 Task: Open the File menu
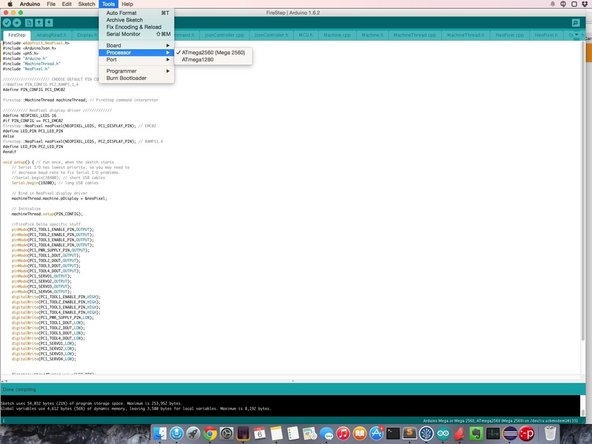click(51, 4)
